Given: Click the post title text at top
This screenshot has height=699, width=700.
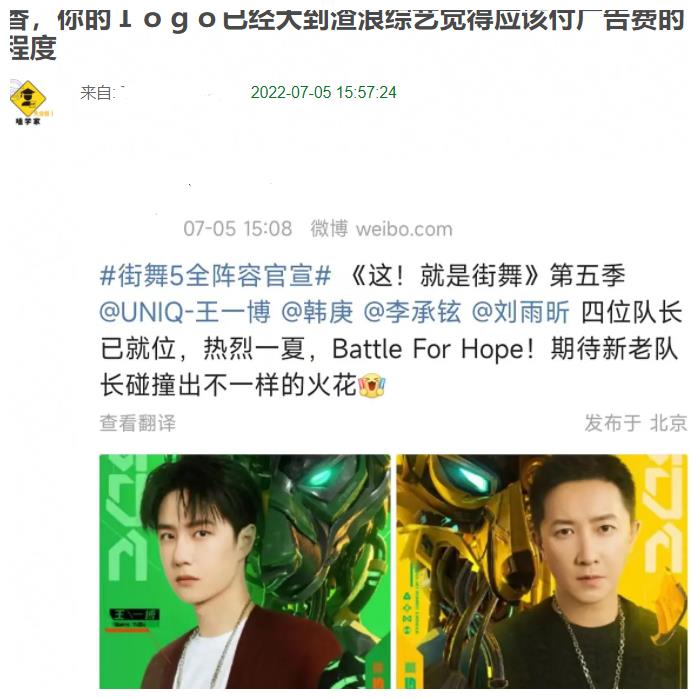Looking at the screenshot, I should click(x=347, y=34).
